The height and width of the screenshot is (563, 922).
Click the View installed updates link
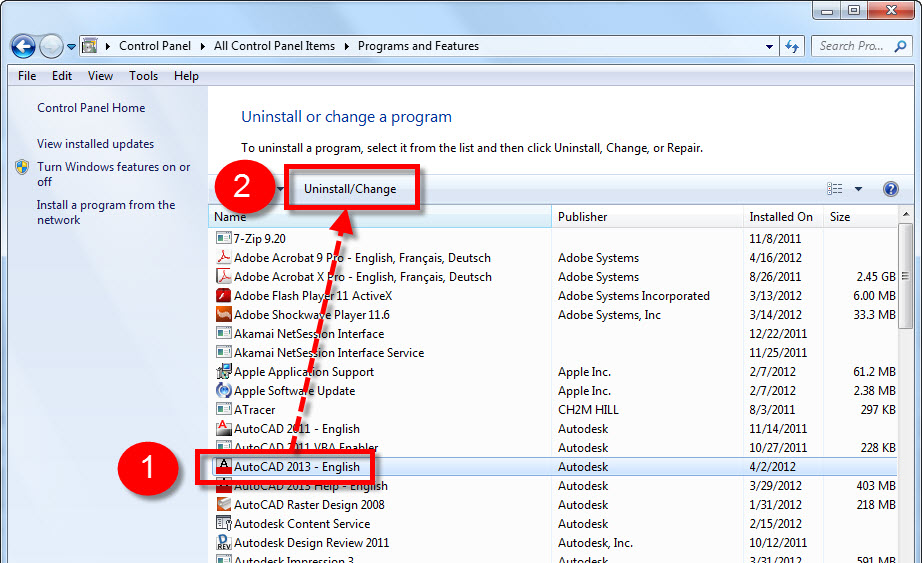tap(95, 144)
